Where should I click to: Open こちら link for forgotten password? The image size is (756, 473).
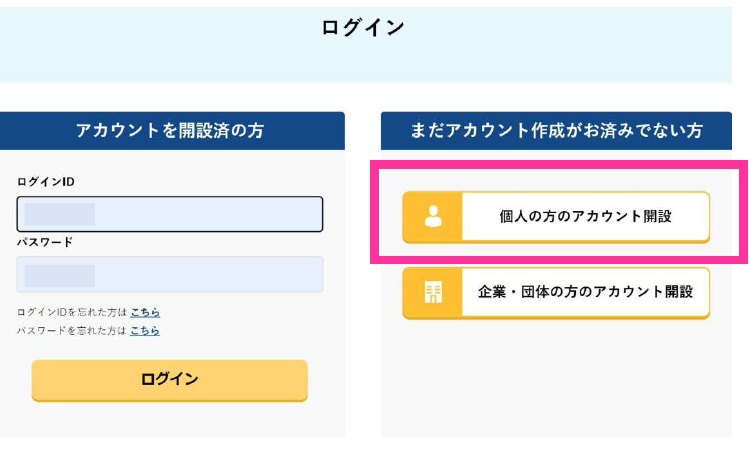click(145, 330)
